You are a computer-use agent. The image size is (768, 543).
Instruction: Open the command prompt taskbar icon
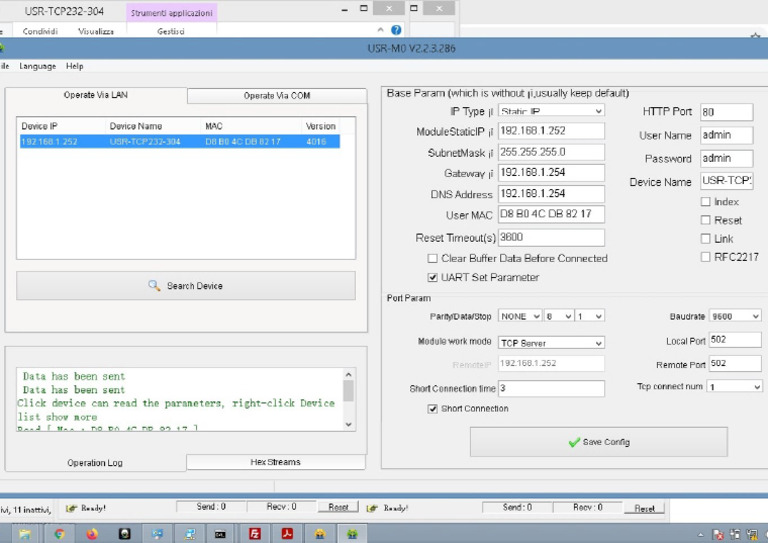(x=220, y=534)
